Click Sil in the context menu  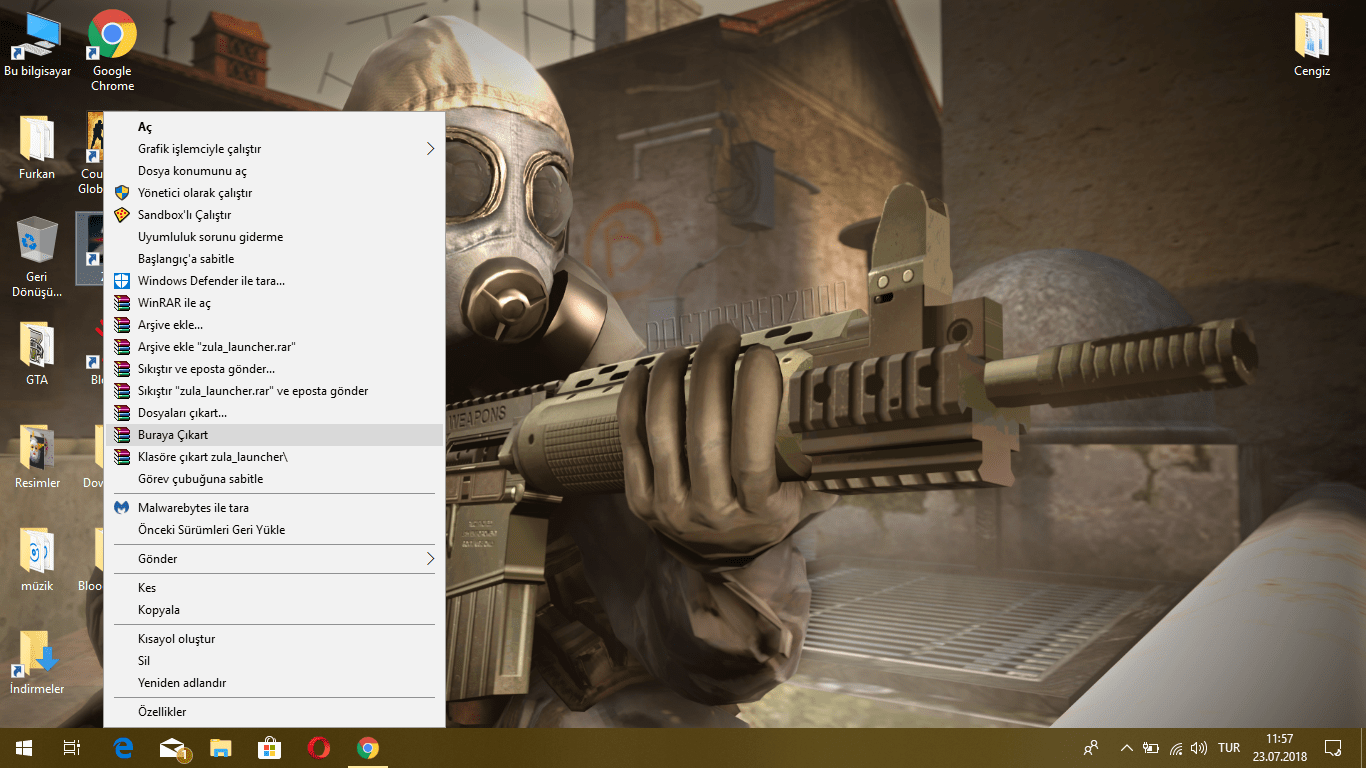274,661
